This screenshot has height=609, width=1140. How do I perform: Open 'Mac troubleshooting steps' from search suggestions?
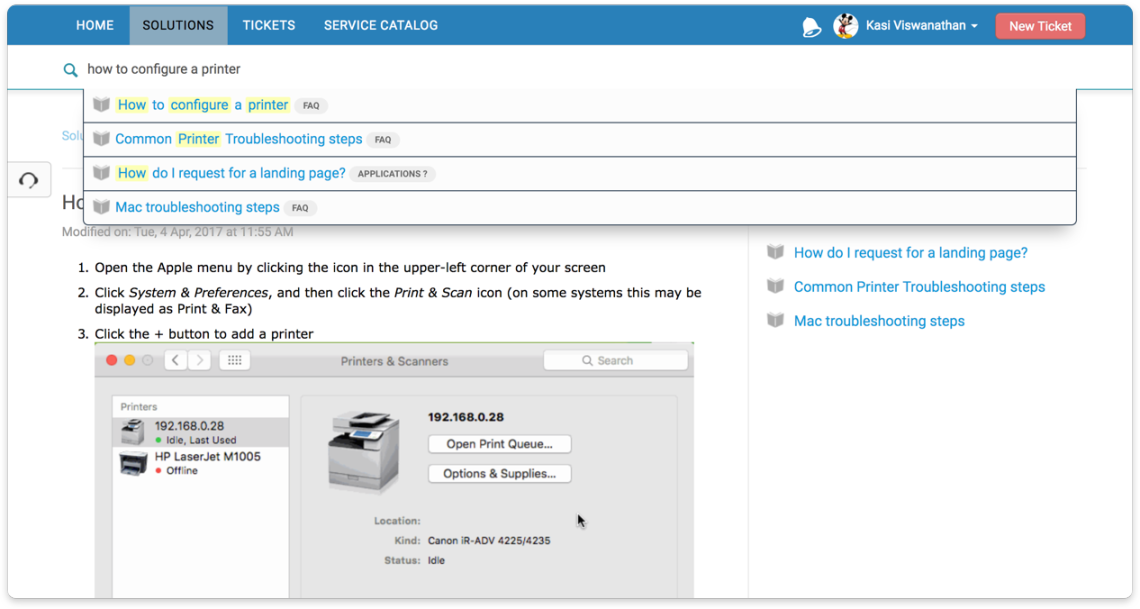197,207
